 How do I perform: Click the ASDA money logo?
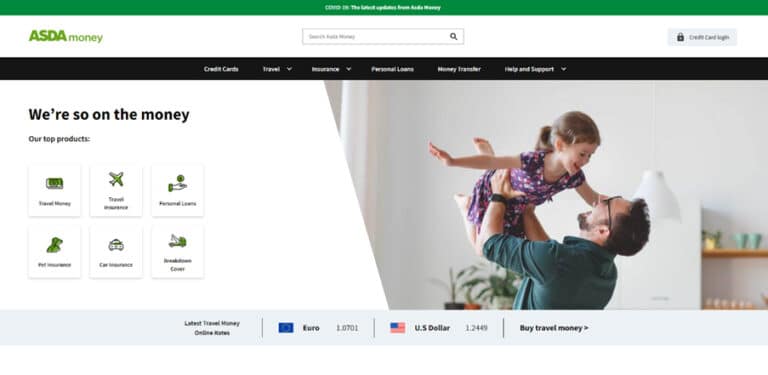[x=66, y=36]
